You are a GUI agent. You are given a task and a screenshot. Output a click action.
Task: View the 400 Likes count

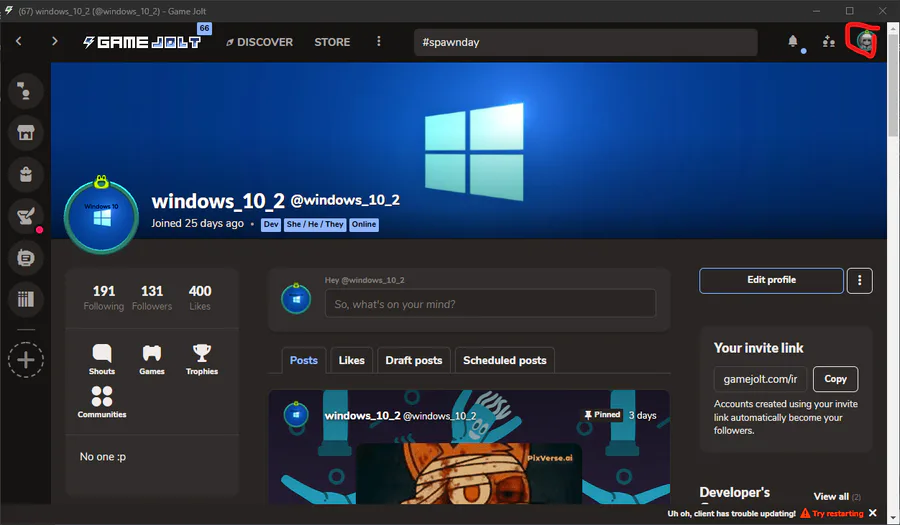(200, 298)
